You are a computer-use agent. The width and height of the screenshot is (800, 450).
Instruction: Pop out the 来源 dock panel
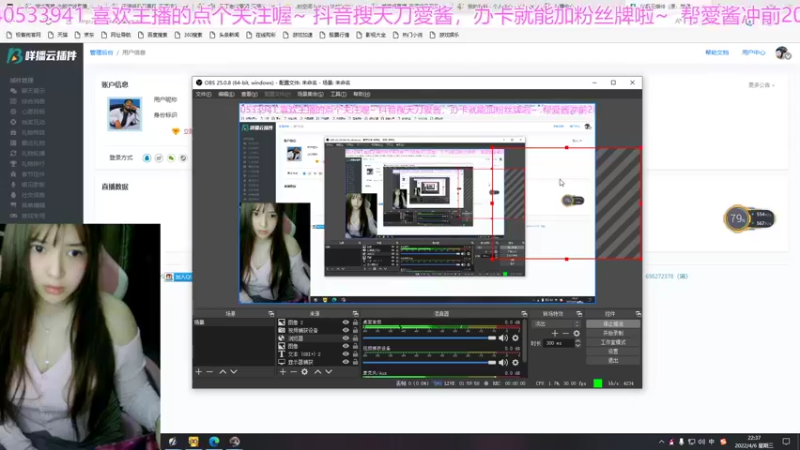[355, 313]
